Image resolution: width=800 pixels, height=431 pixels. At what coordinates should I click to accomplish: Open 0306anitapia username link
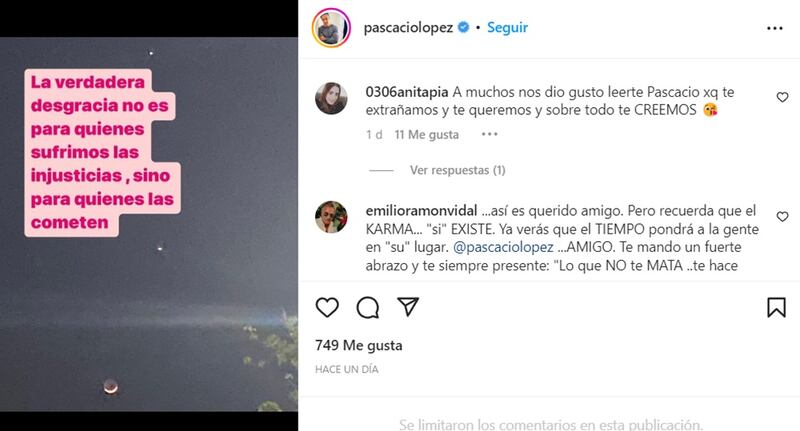tap(407, 92)
